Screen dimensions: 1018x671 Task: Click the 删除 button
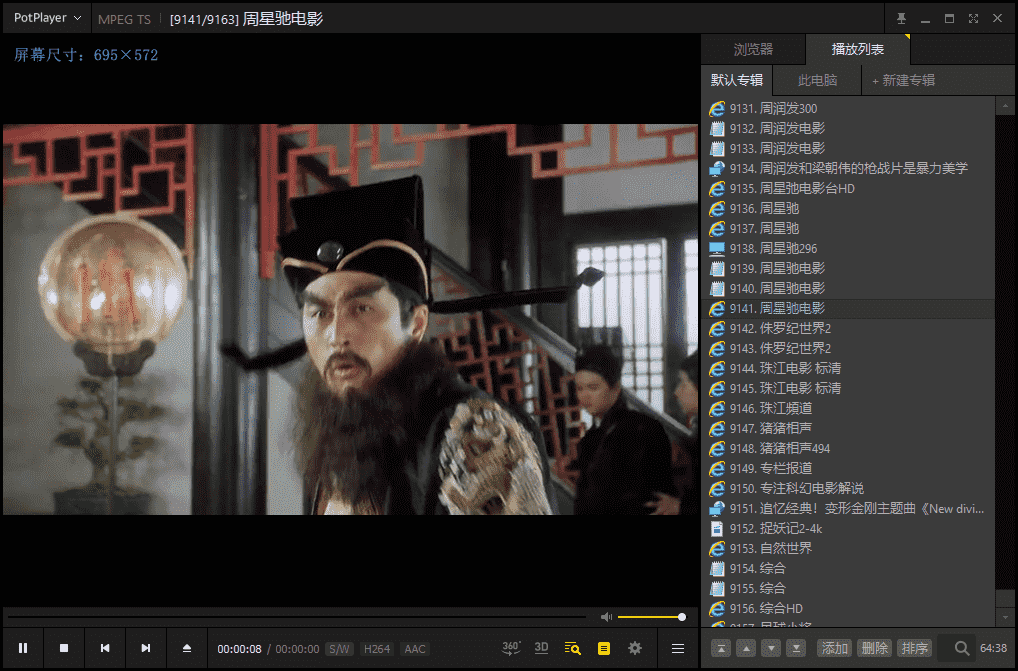pyautogui.click(x=874, y=648)
